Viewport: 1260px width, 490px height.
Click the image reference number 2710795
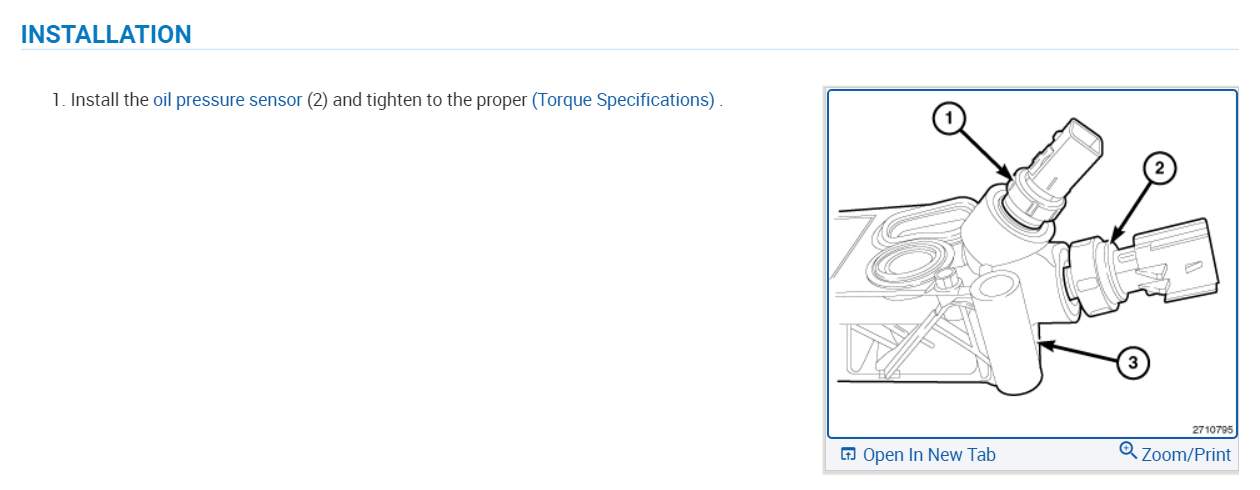point(1212,429)
